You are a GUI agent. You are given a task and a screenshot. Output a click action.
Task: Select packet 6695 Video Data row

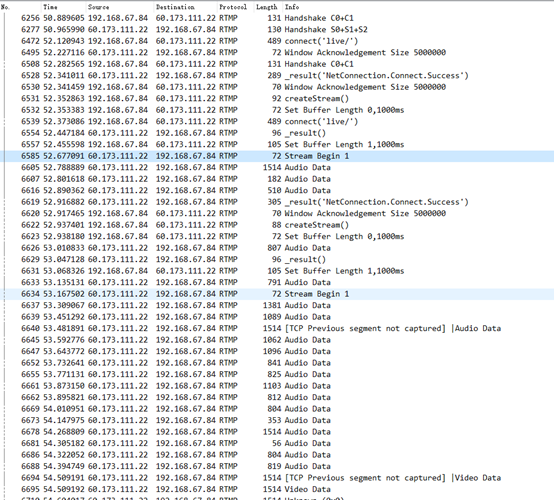click(277, 489)
